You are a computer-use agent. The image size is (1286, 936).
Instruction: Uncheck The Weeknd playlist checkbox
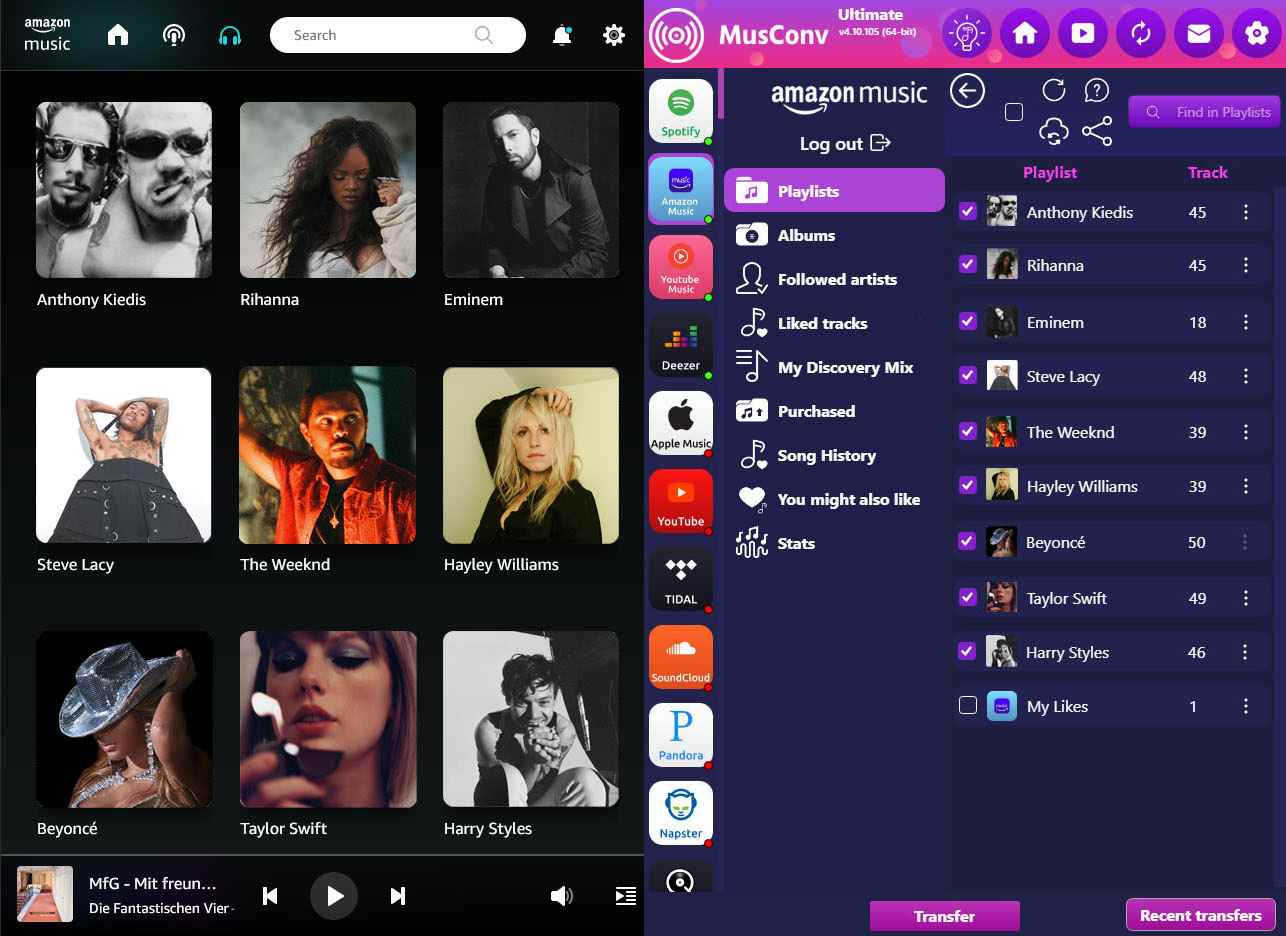pyautogui.click(x=967, y=431)
